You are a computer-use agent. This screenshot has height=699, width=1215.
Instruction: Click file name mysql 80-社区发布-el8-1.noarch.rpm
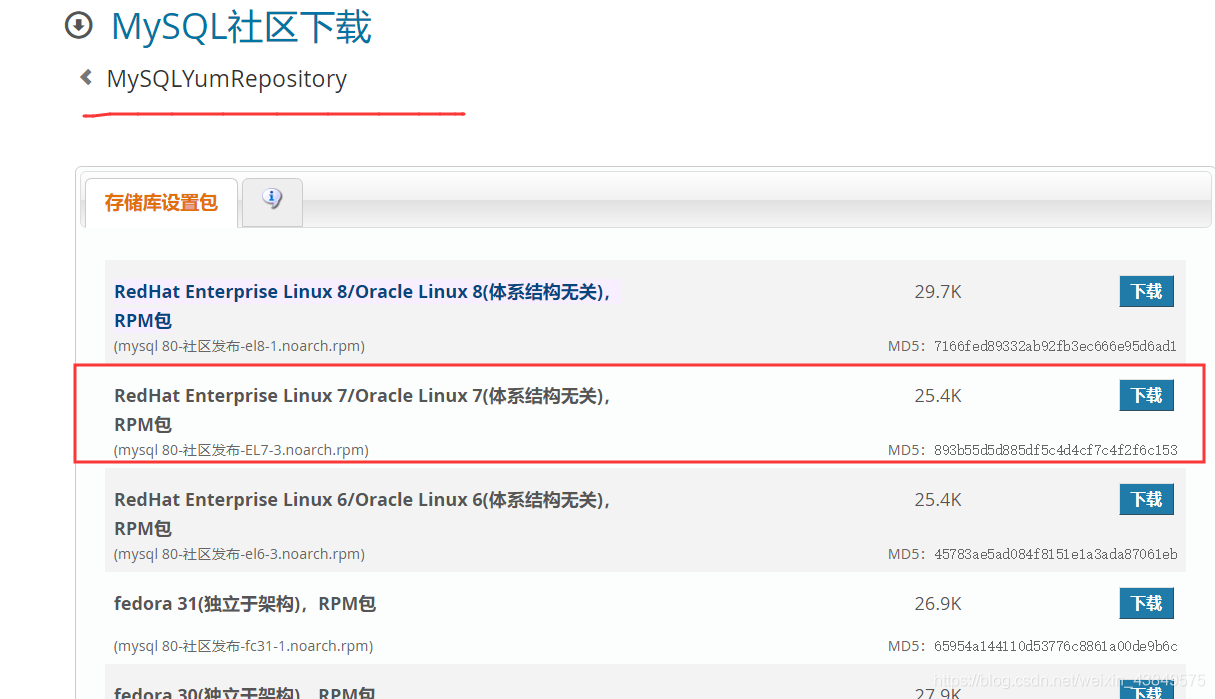[239, 346]
